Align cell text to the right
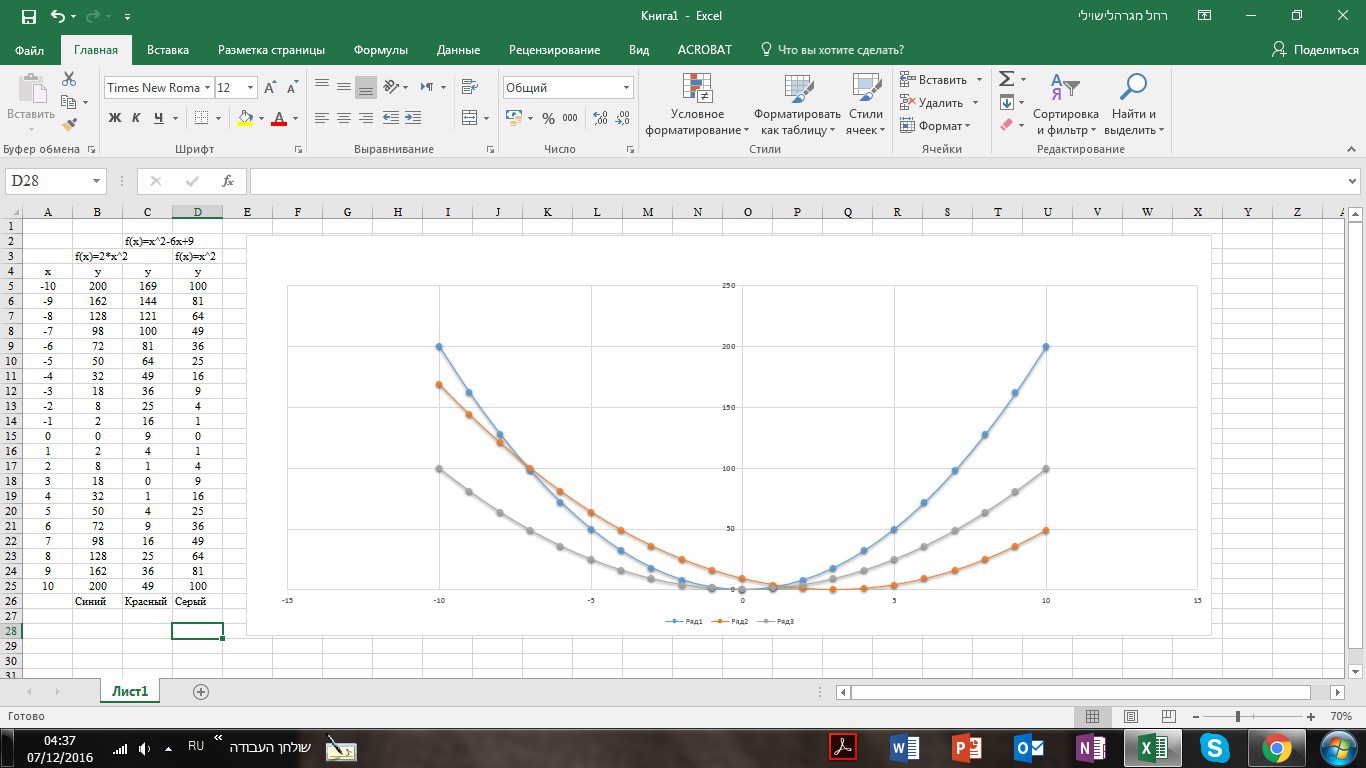The width and height of the screenshot is (1366, 768). point(366,118)
